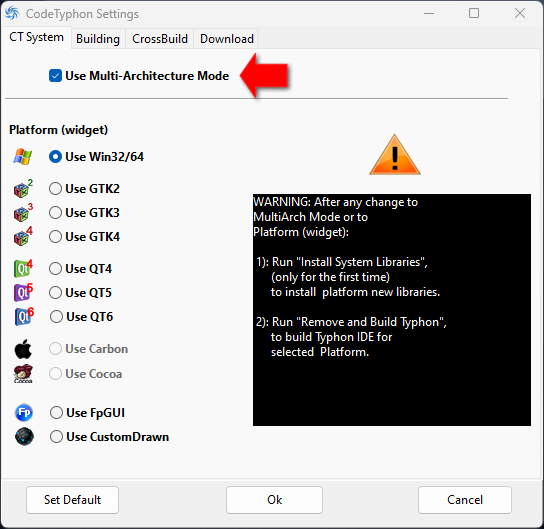Select Use FpGUI platform option
Screen dimensions: 544x529
87,413
